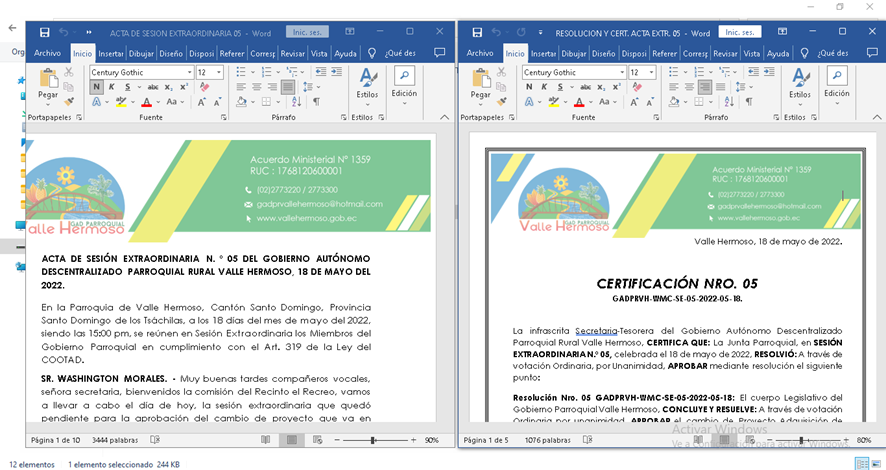886x470 pixels.
Task: Click zoom slider in left window status bar
Action: pyautogui.click(x=374, y=440)
